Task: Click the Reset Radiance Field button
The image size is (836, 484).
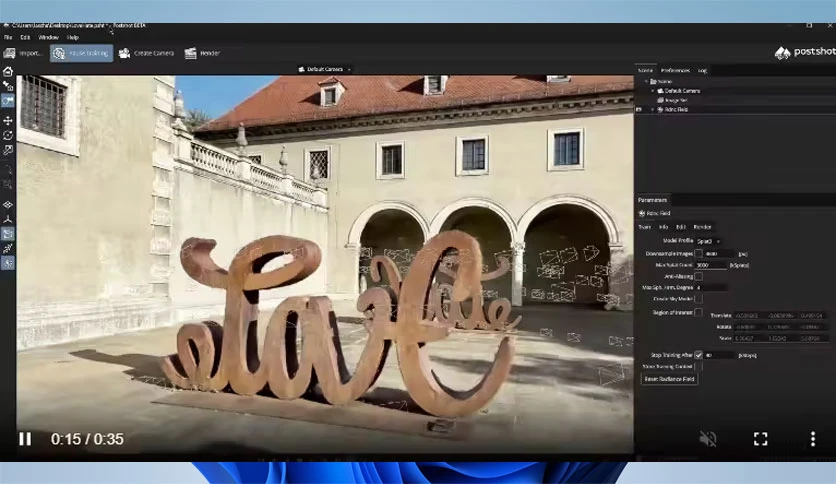Action: tap(669, 379)
